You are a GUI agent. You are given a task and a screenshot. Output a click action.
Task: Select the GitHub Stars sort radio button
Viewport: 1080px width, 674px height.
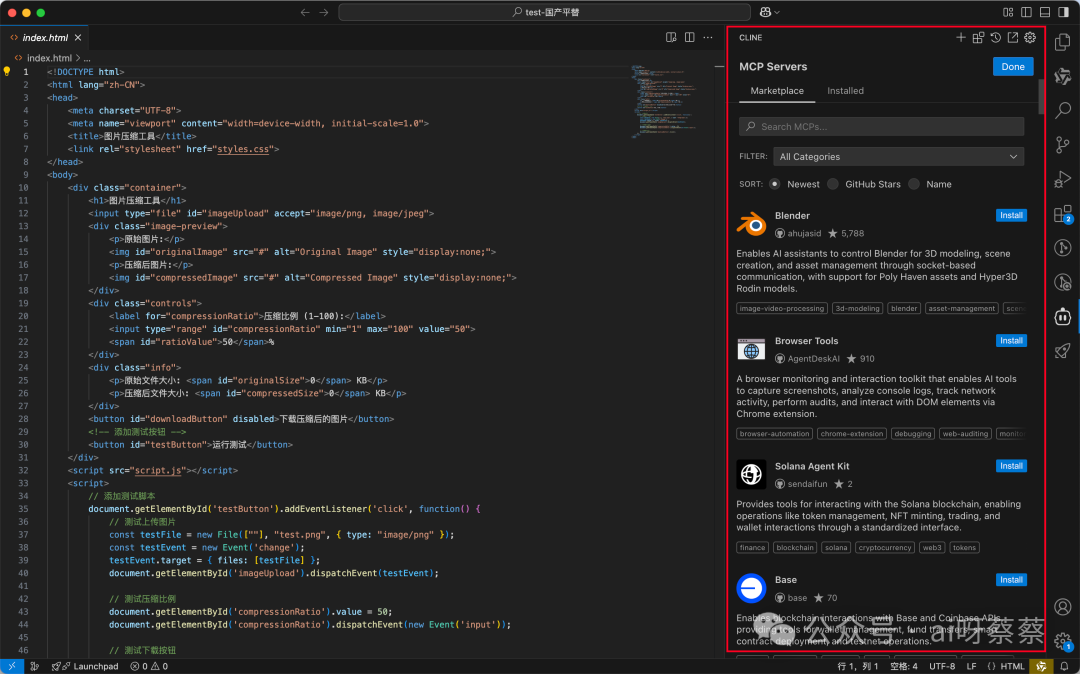click(x=833, y=184)
